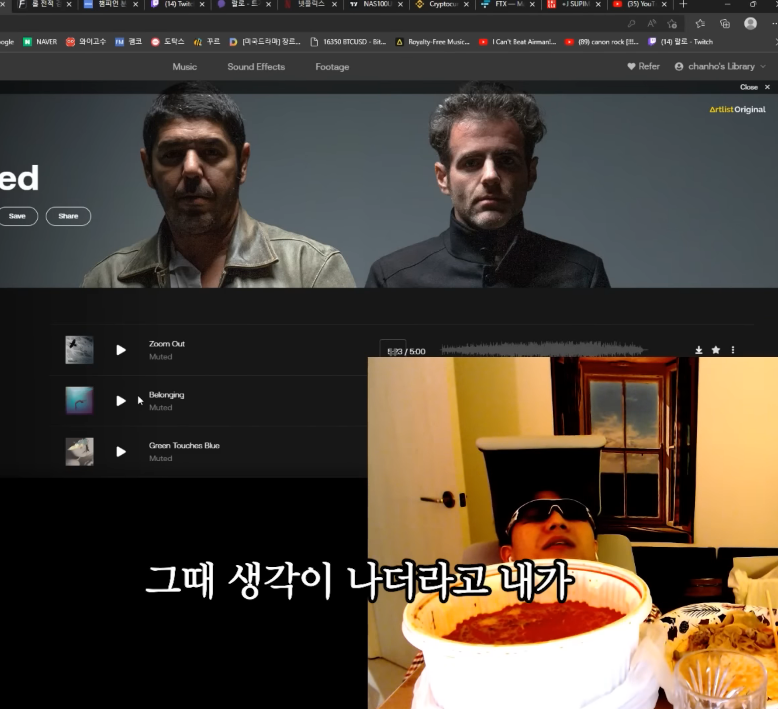Click artist name Muted under Belonging
778x709 pixels.
161,407
